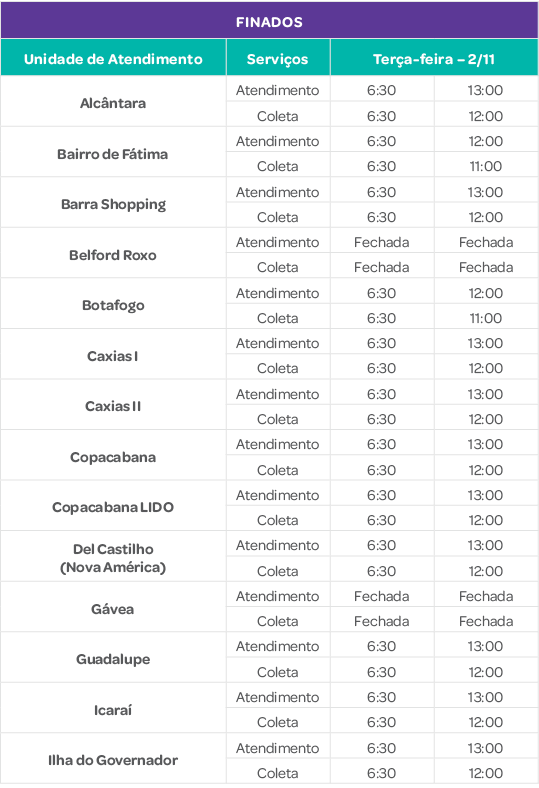
Task: Select the Bairro de Fátima cell
Action: [x=114, y=153]
